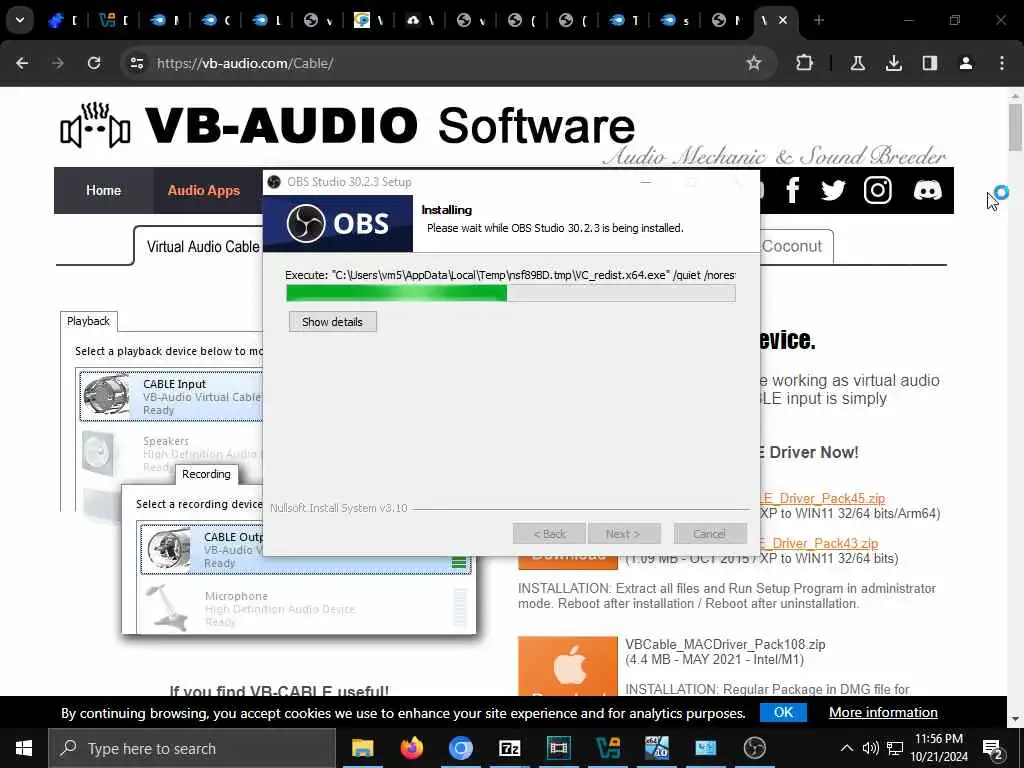Click the browser forward arrow
Screen dimensions: 1024x768
58,63
